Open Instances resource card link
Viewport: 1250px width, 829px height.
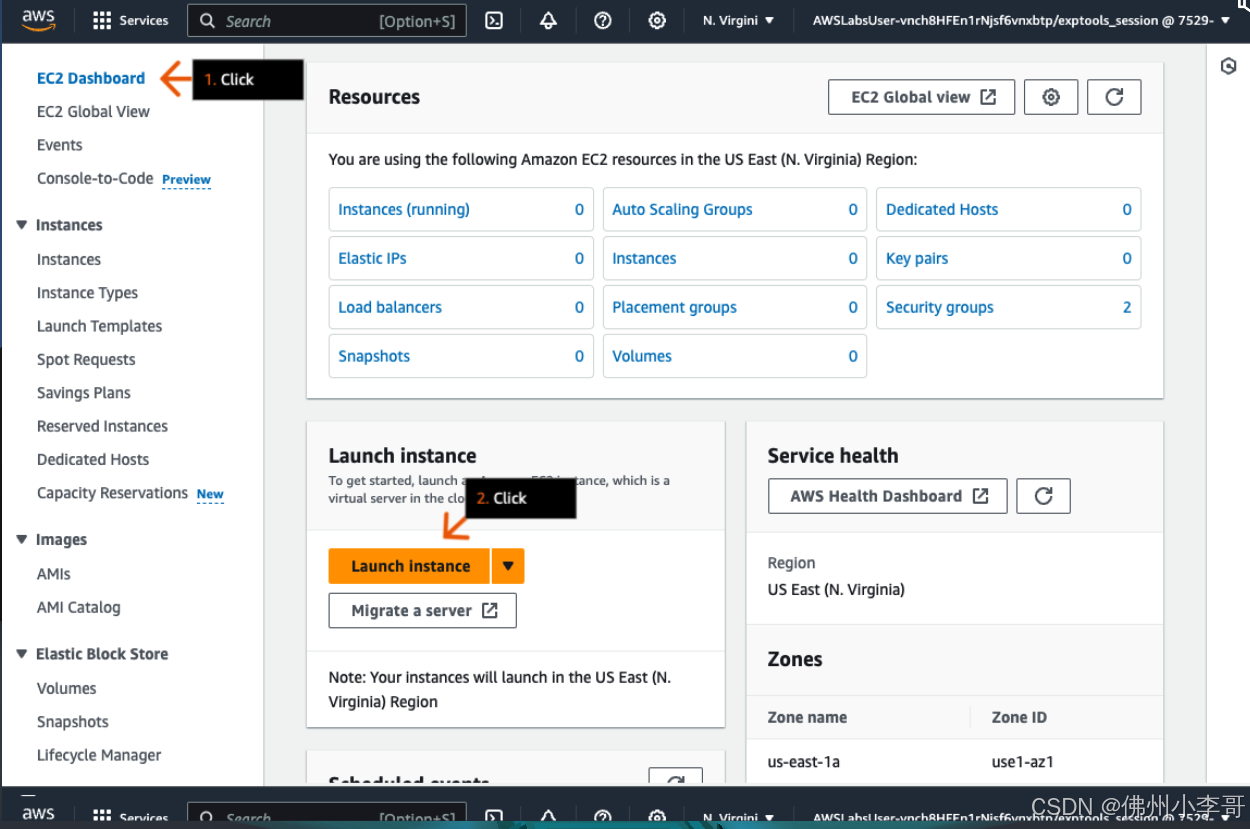tap(644, 258)
